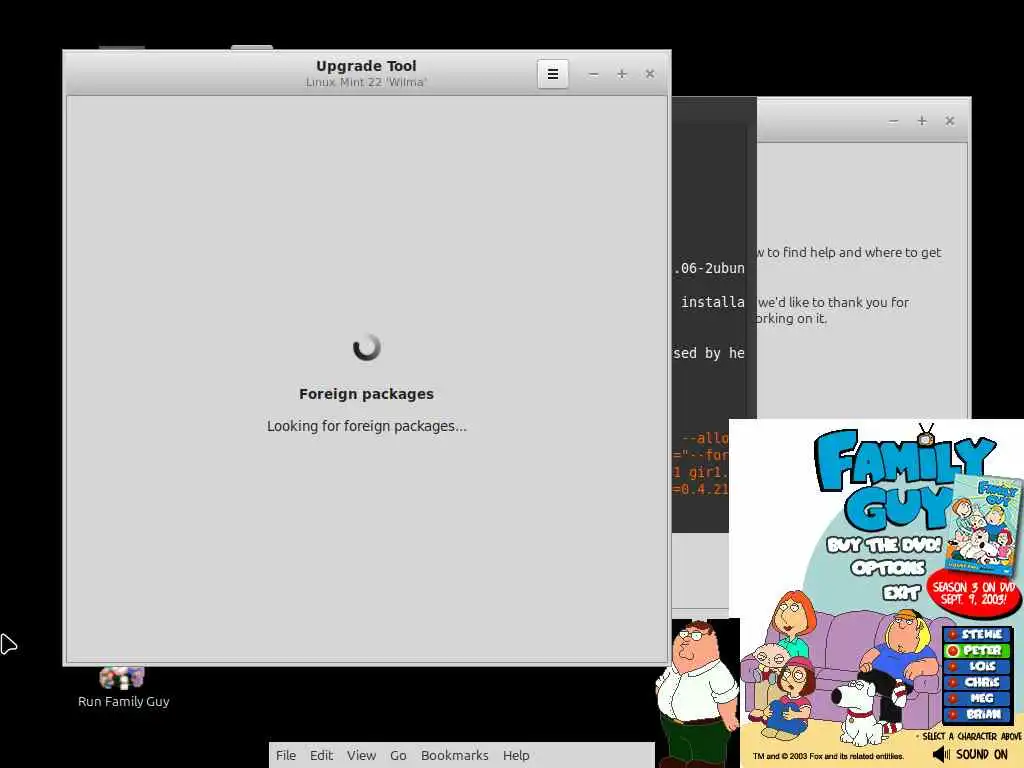Click terminal line ending '.06-2ubun'

(709, 268)
